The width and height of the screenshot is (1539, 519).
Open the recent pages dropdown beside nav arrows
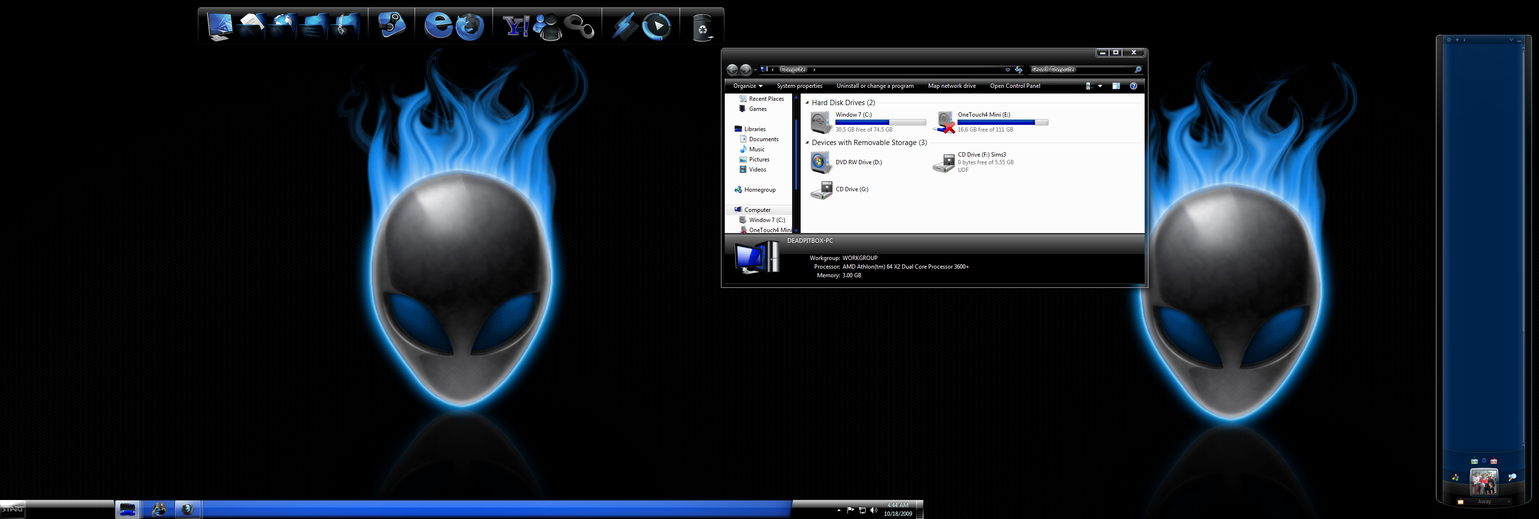coord(757,70)
